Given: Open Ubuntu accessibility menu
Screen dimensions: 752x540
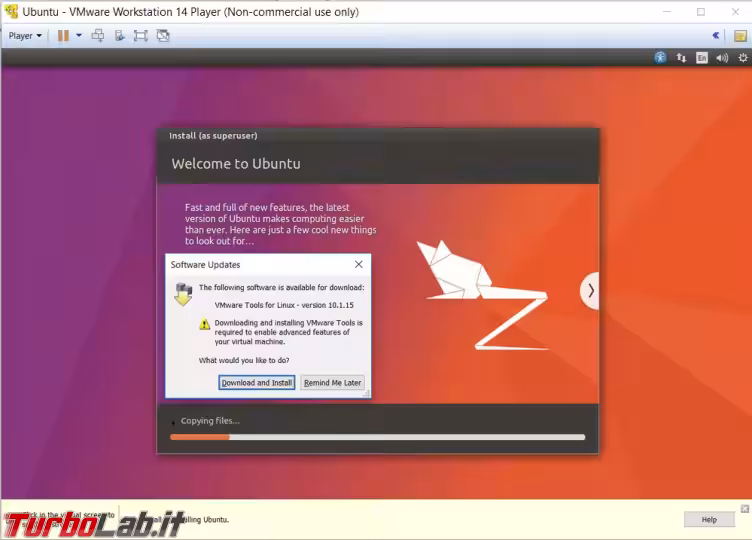Looking at the screenshot, I should [660, 58].
